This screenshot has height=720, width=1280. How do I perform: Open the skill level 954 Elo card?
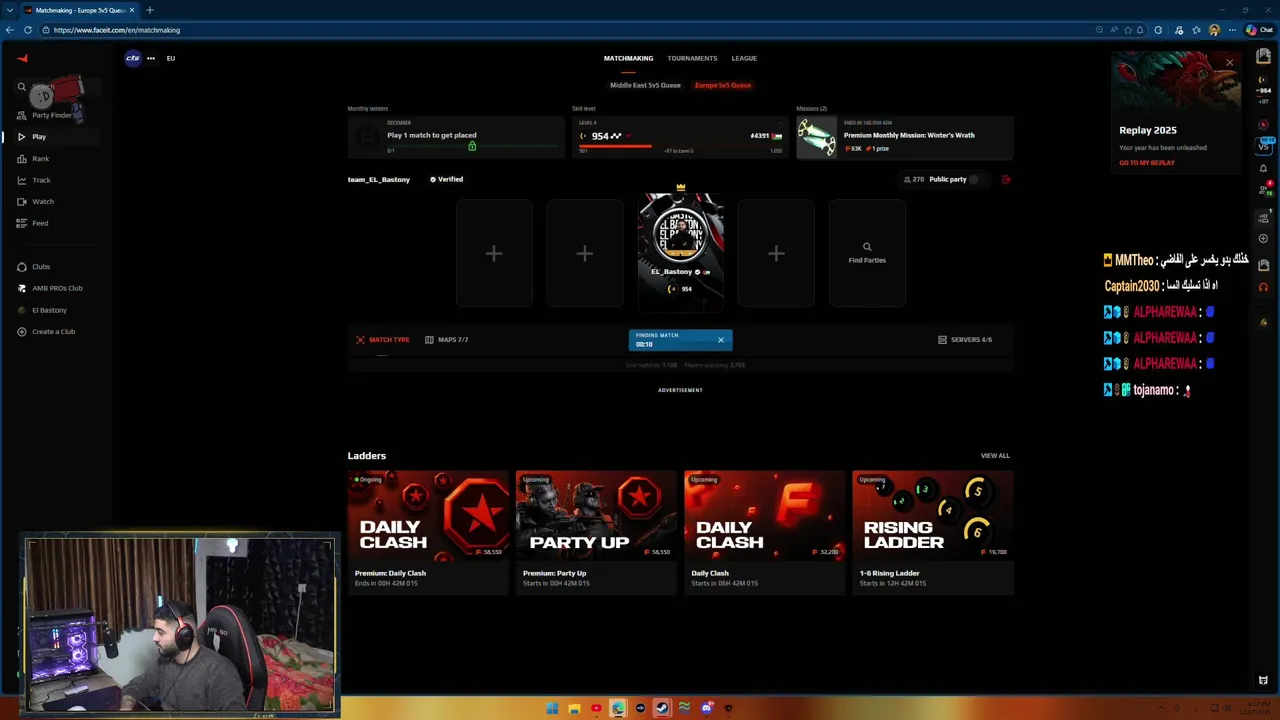(680, 138)
